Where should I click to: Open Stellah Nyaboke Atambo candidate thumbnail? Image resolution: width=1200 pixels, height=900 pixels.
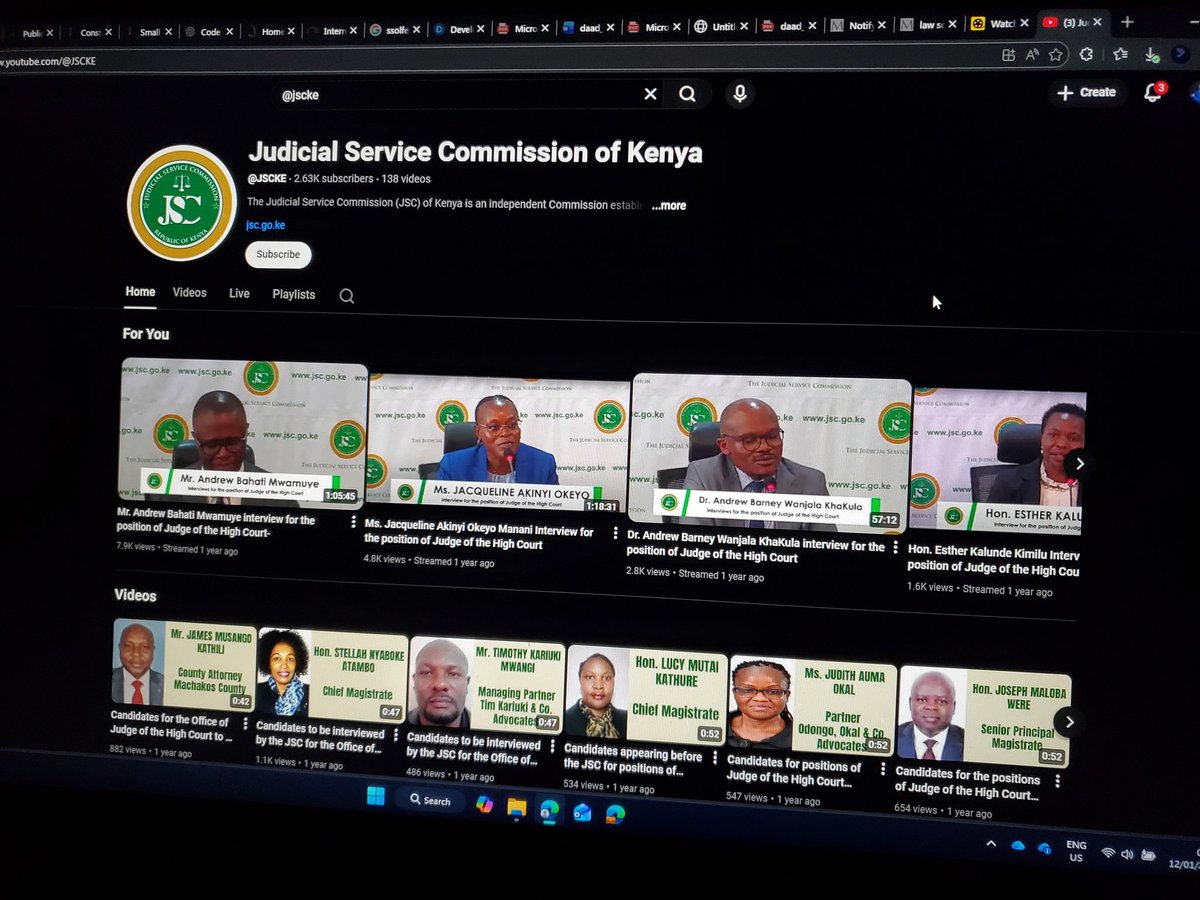tap(332, 674)
